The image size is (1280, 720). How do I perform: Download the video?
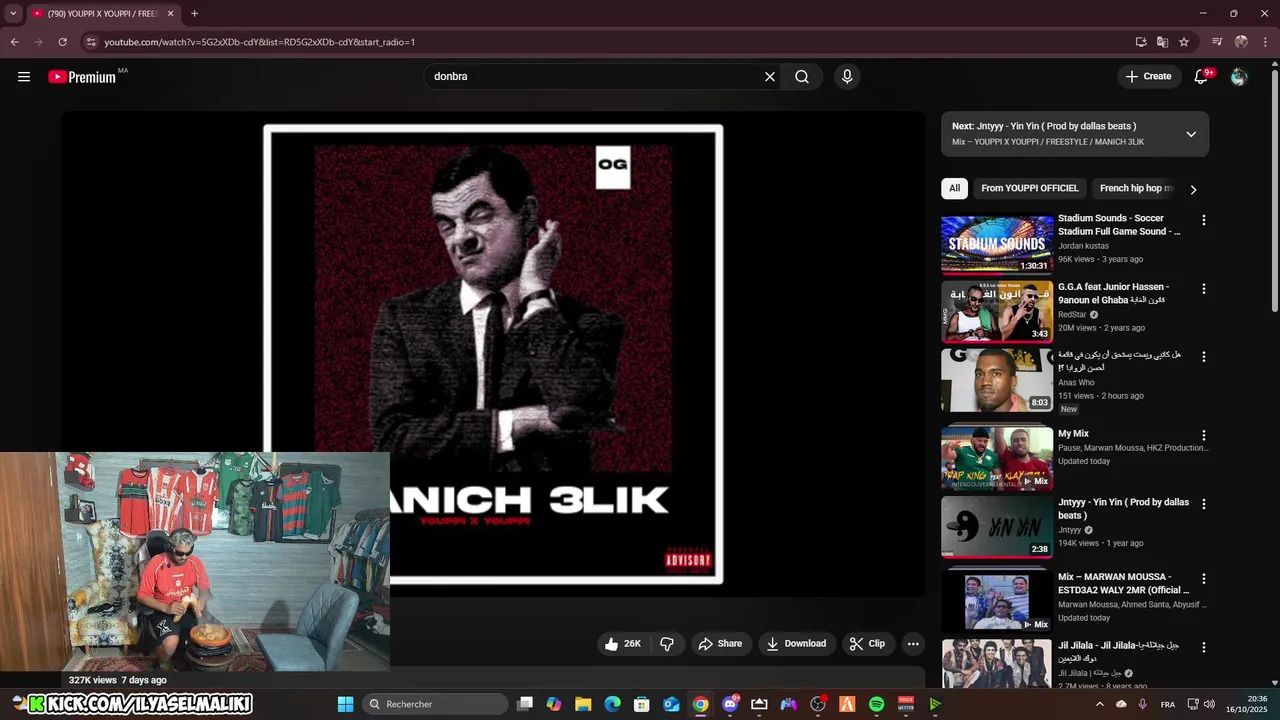(x=796, y=644)
